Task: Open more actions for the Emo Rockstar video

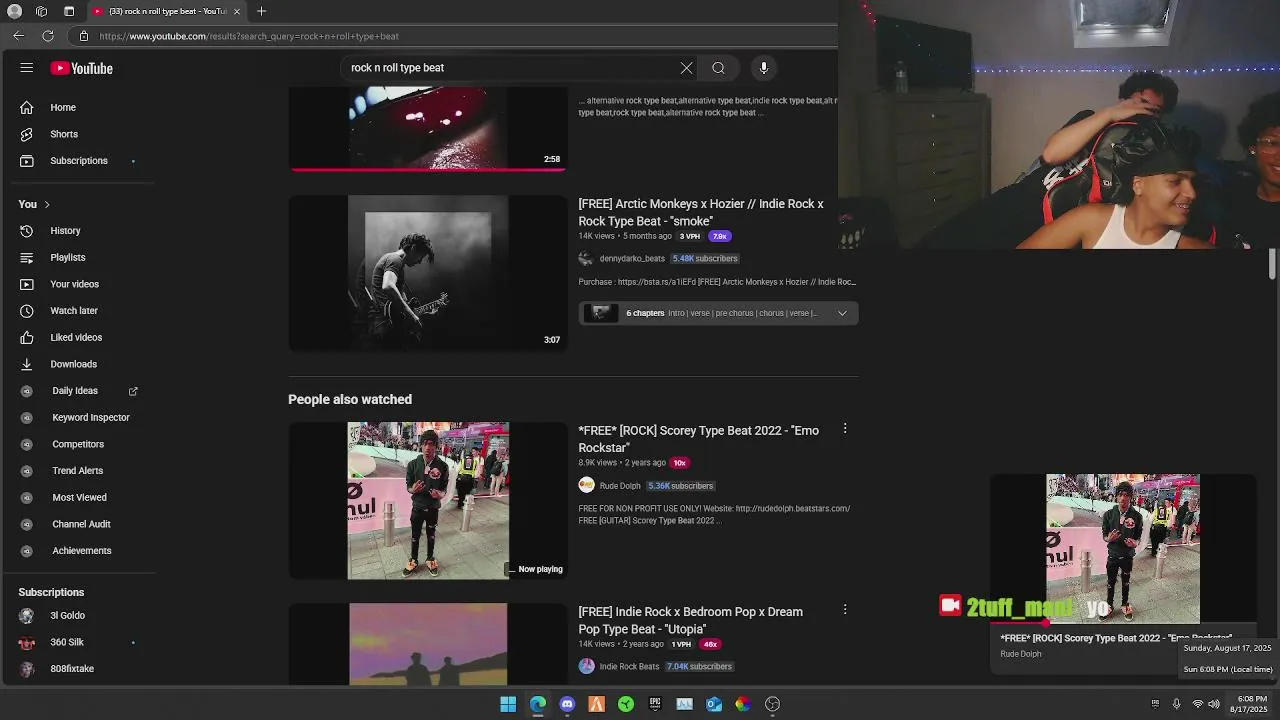Action: (845, 428)
